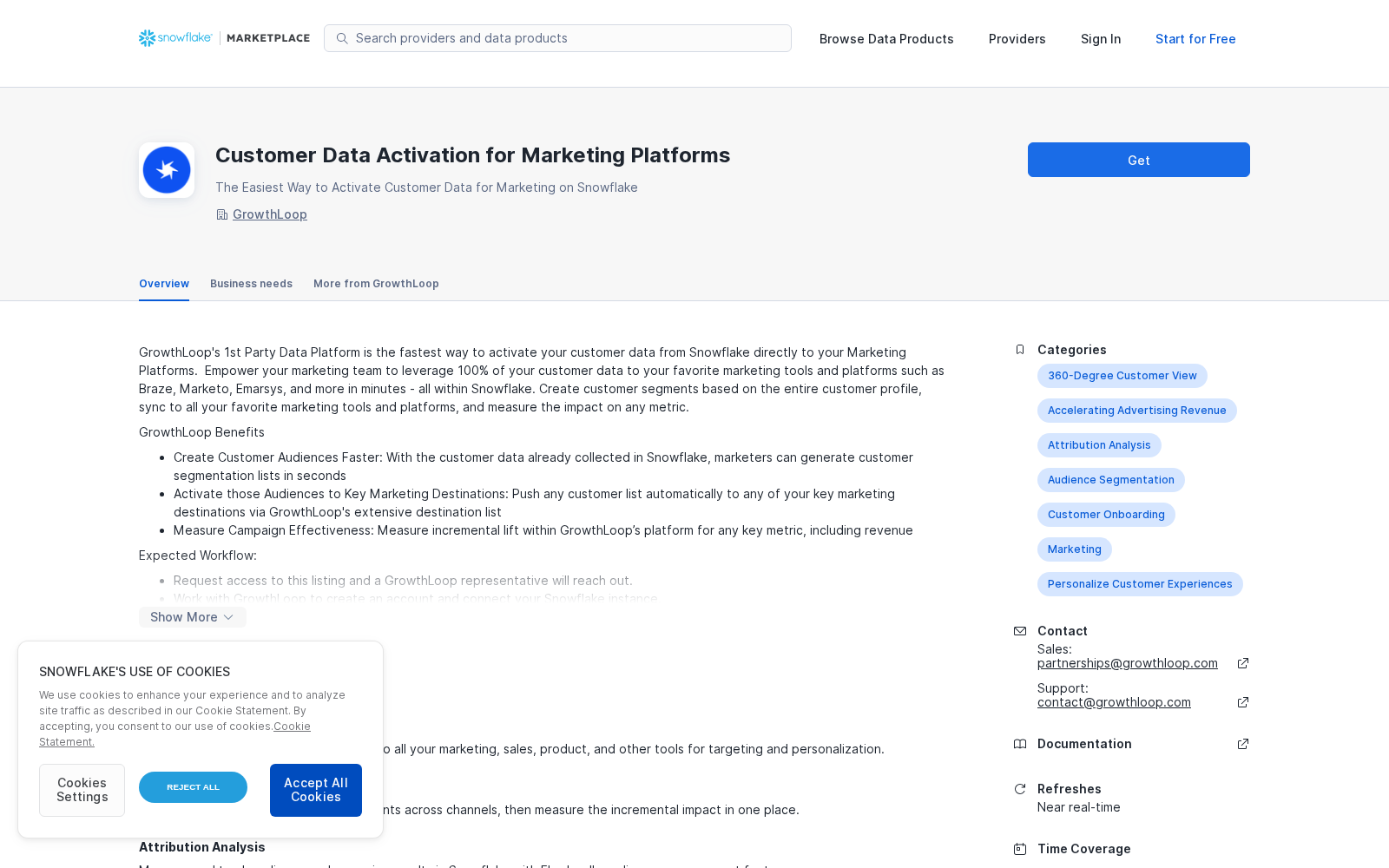Click the Categories bookmark icon
The height and width of the screenshot is (868, 1389).
(x=1020, y=350)
